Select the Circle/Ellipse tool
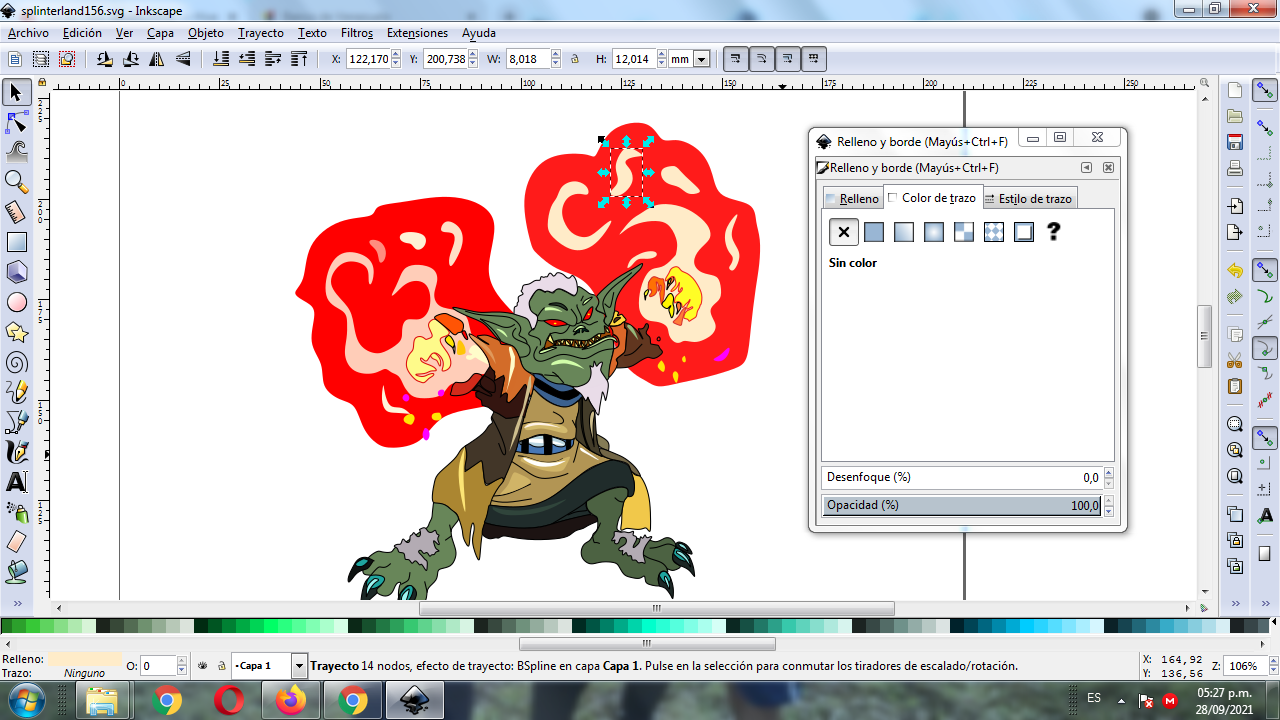The image size is (1280, 720). pyautogui.click(x=16, y=302)
